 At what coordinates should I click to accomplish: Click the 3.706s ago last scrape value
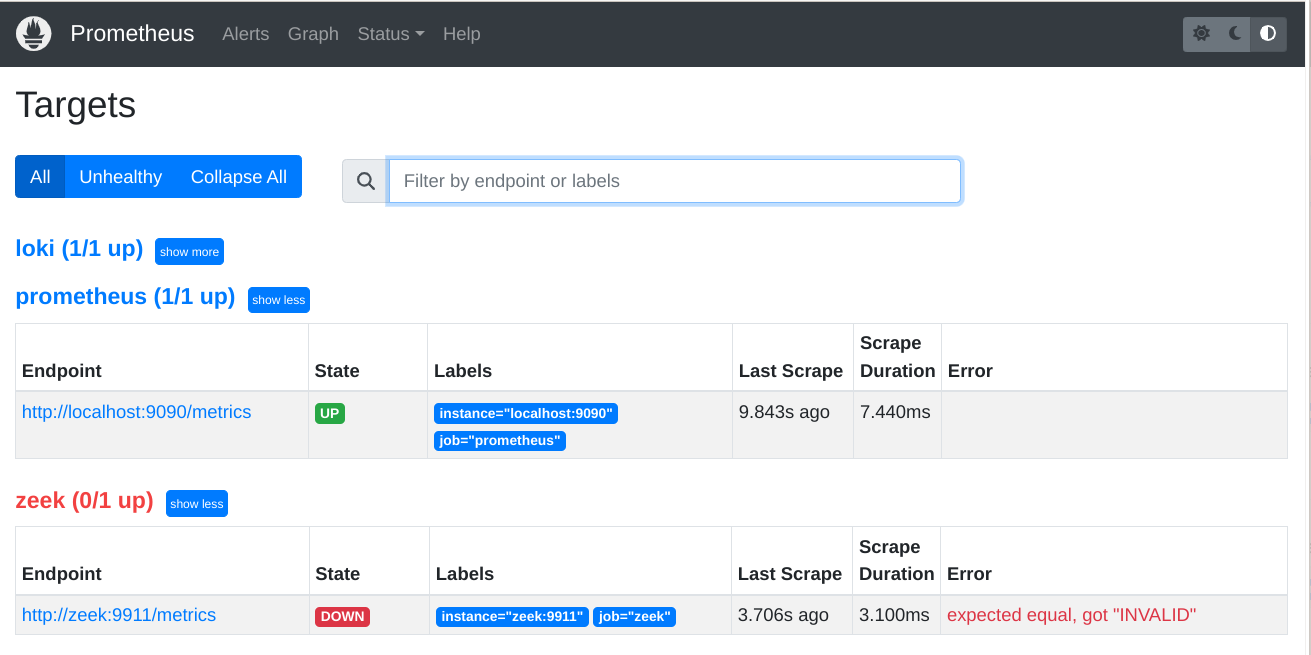point(783,615)
